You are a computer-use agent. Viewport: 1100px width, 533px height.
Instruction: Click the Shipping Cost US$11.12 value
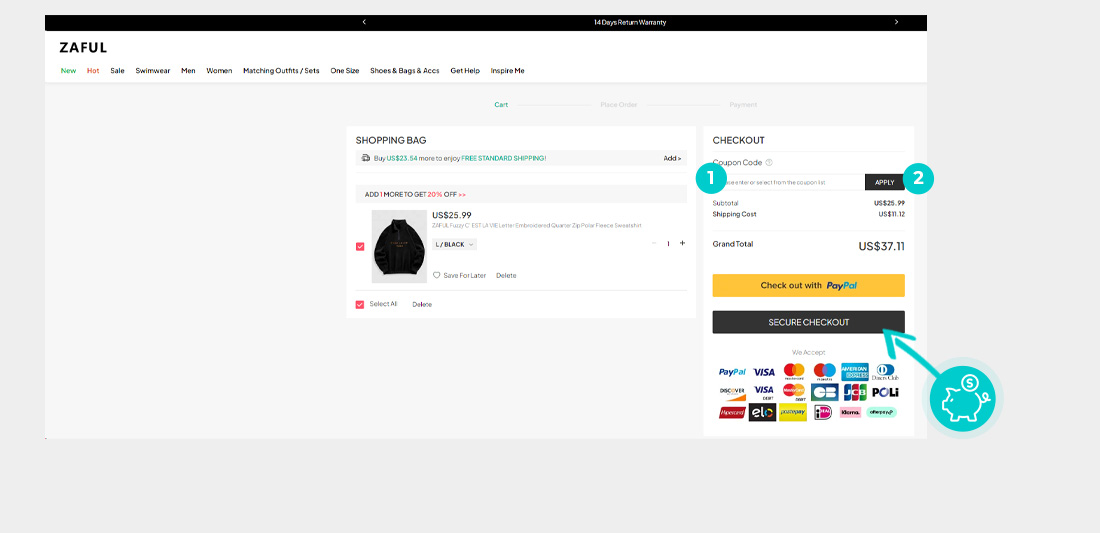[891, 214]
